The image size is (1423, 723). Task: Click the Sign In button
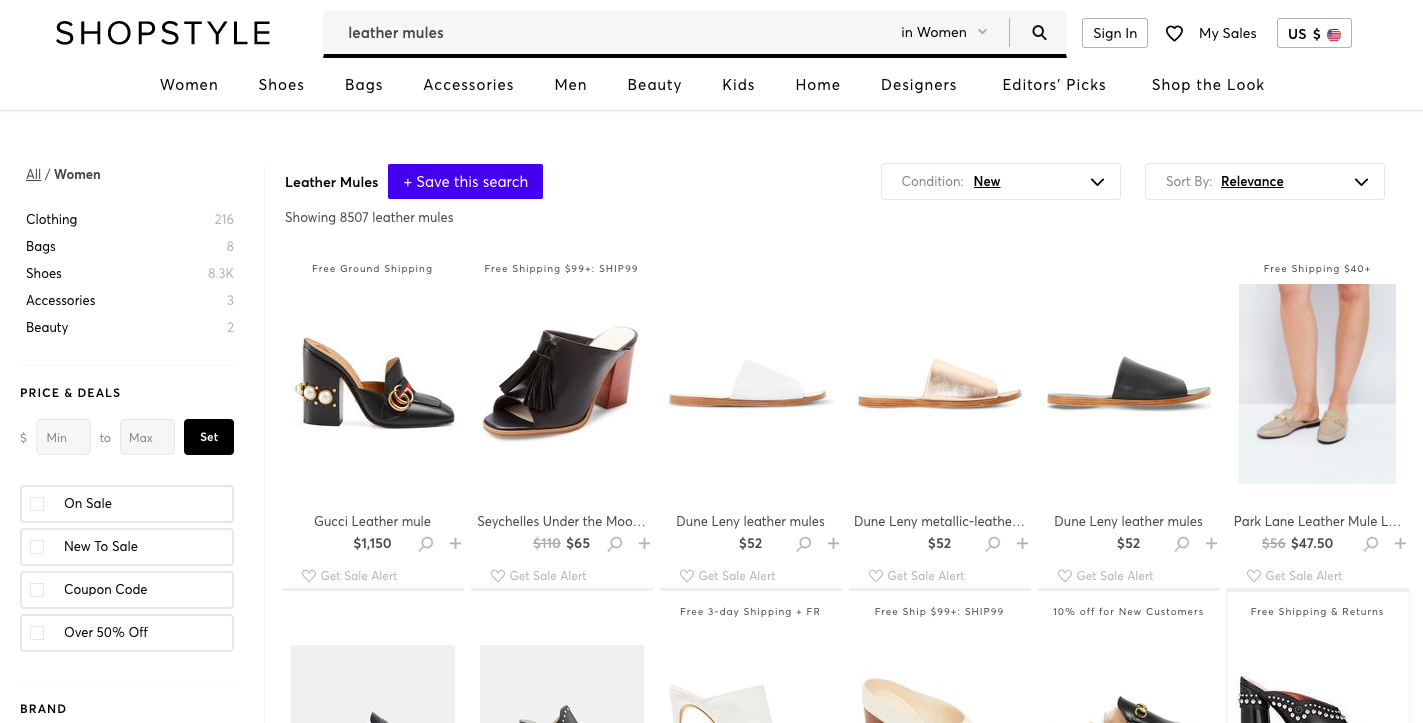(1115, 33)
